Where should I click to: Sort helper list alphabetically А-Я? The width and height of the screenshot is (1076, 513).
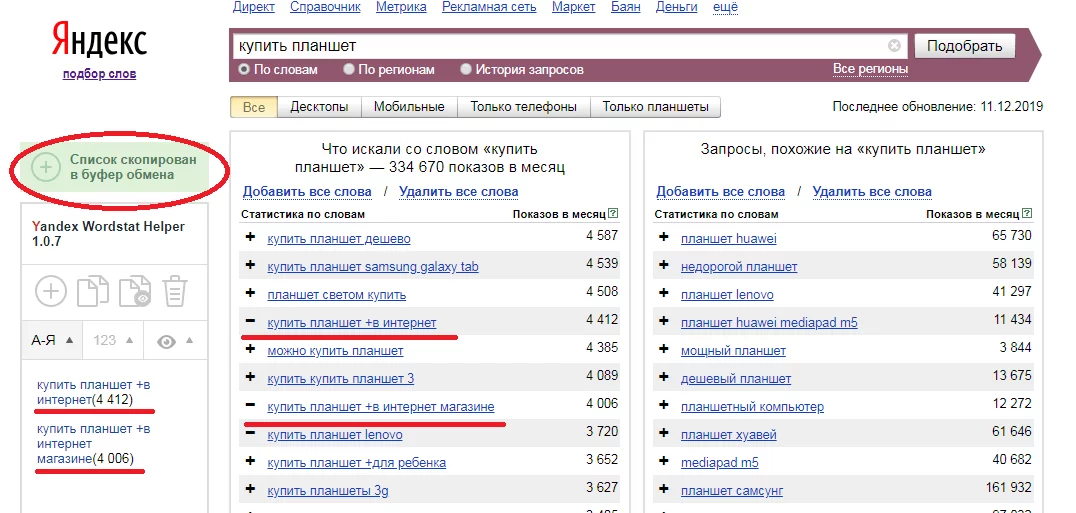tap(52, 340)
